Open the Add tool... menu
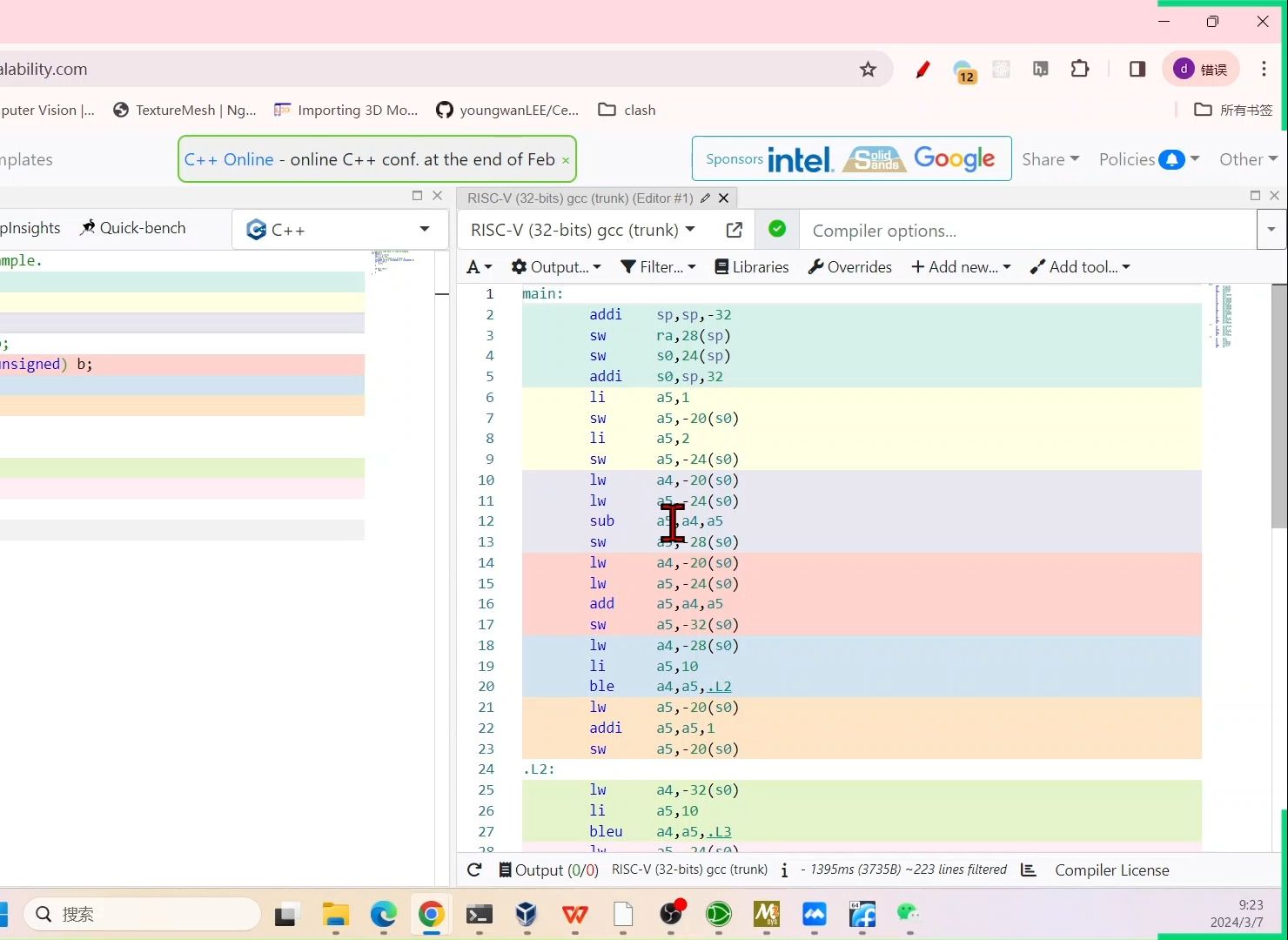This screenshot has width=1288, height=940. [x=1080, y=267]
